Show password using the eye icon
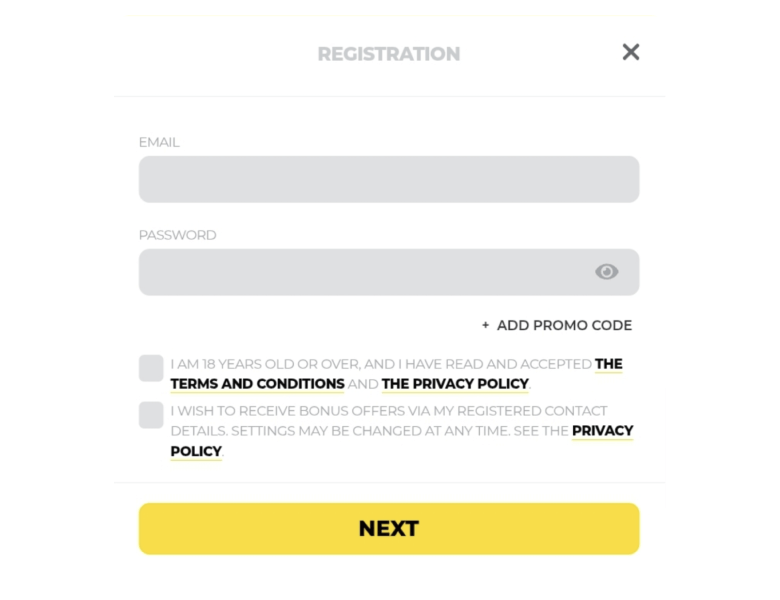Image resolution: width=780 pixels, height=600 pixels. [x=606, y=272]
